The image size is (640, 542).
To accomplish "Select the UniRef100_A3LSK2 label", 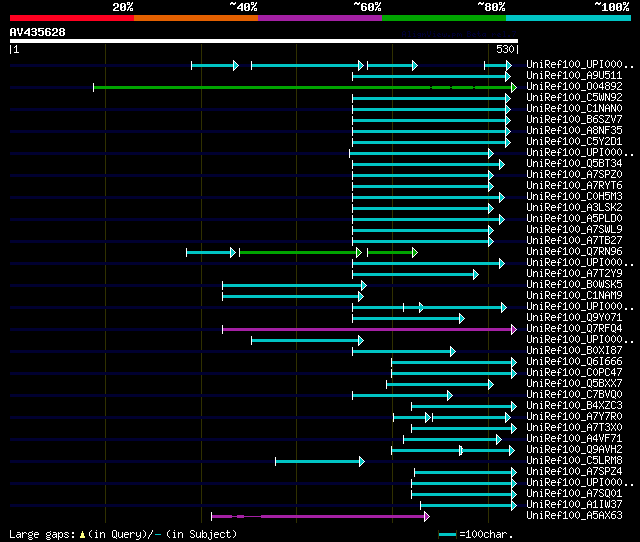I will (x=574, y=208).
